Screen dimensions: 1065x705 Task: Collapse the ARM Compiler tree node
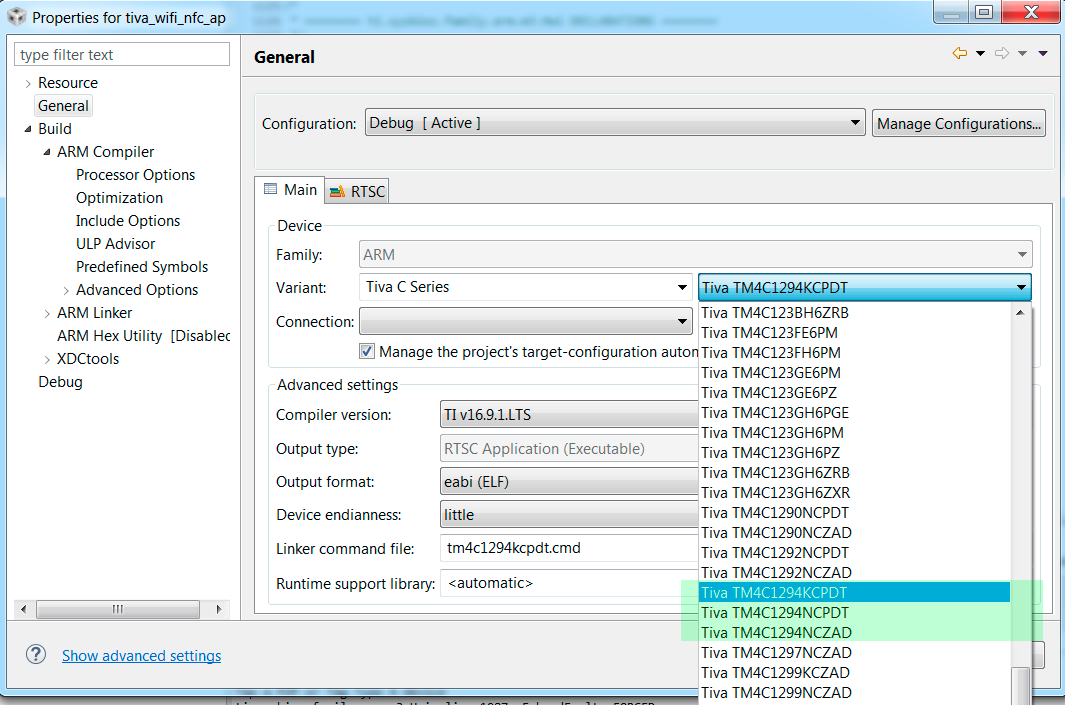(x=47, y=152)
